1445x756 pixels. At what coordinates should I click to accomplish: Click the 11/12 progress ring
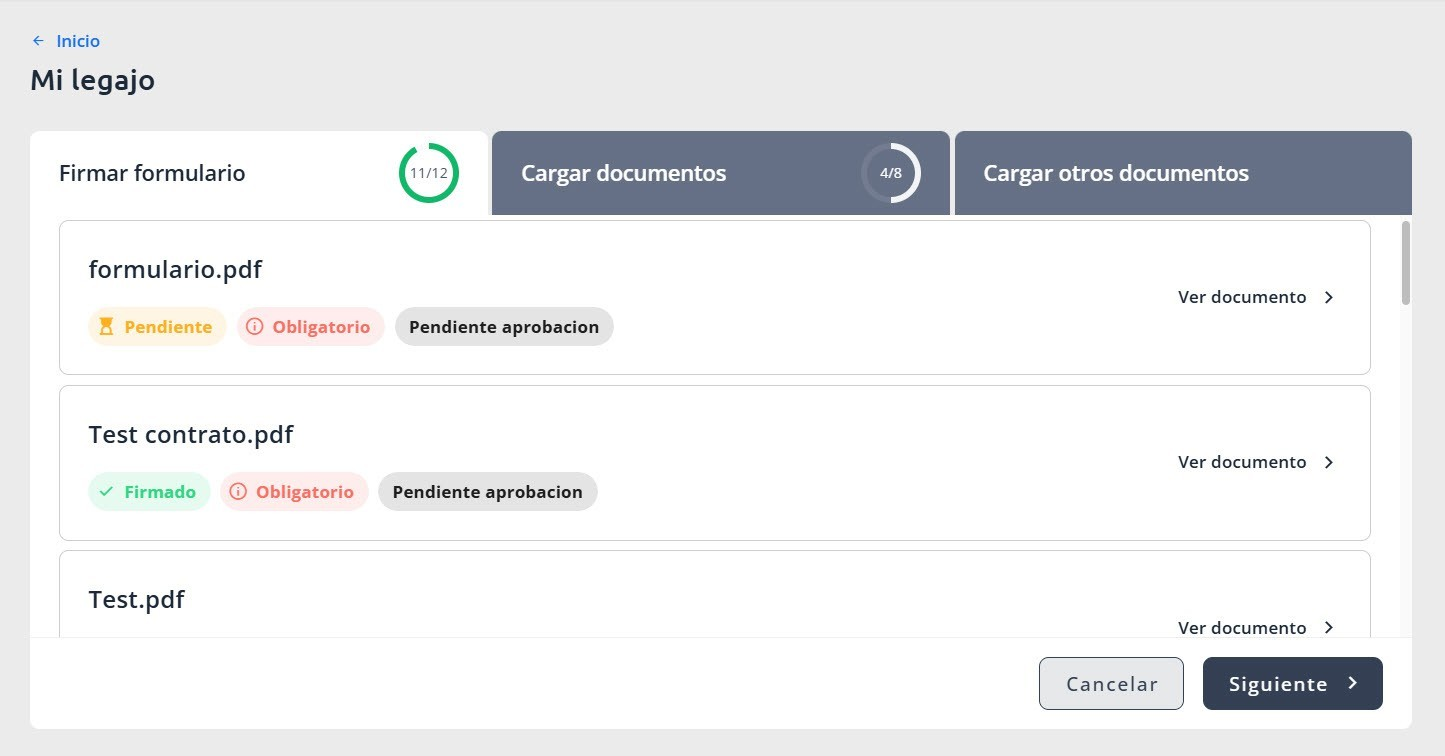429,173
